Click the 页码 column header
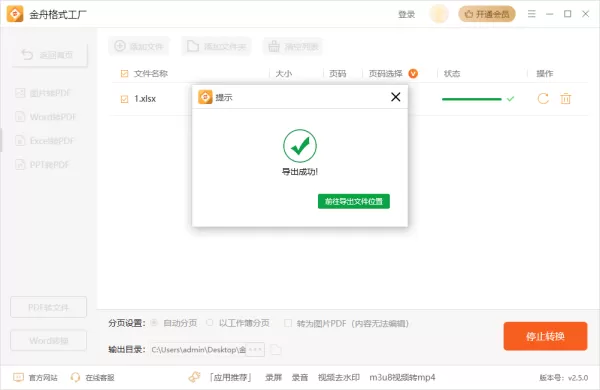 coord(338,73)
